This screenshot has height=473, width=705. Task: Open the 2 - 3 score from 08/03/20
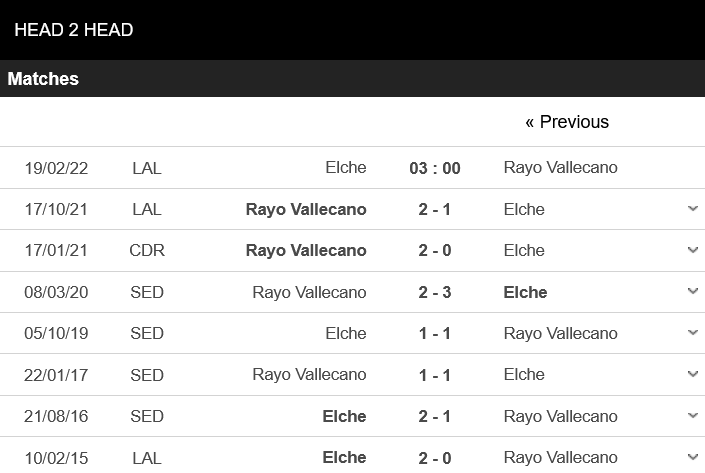coord(434,292)
